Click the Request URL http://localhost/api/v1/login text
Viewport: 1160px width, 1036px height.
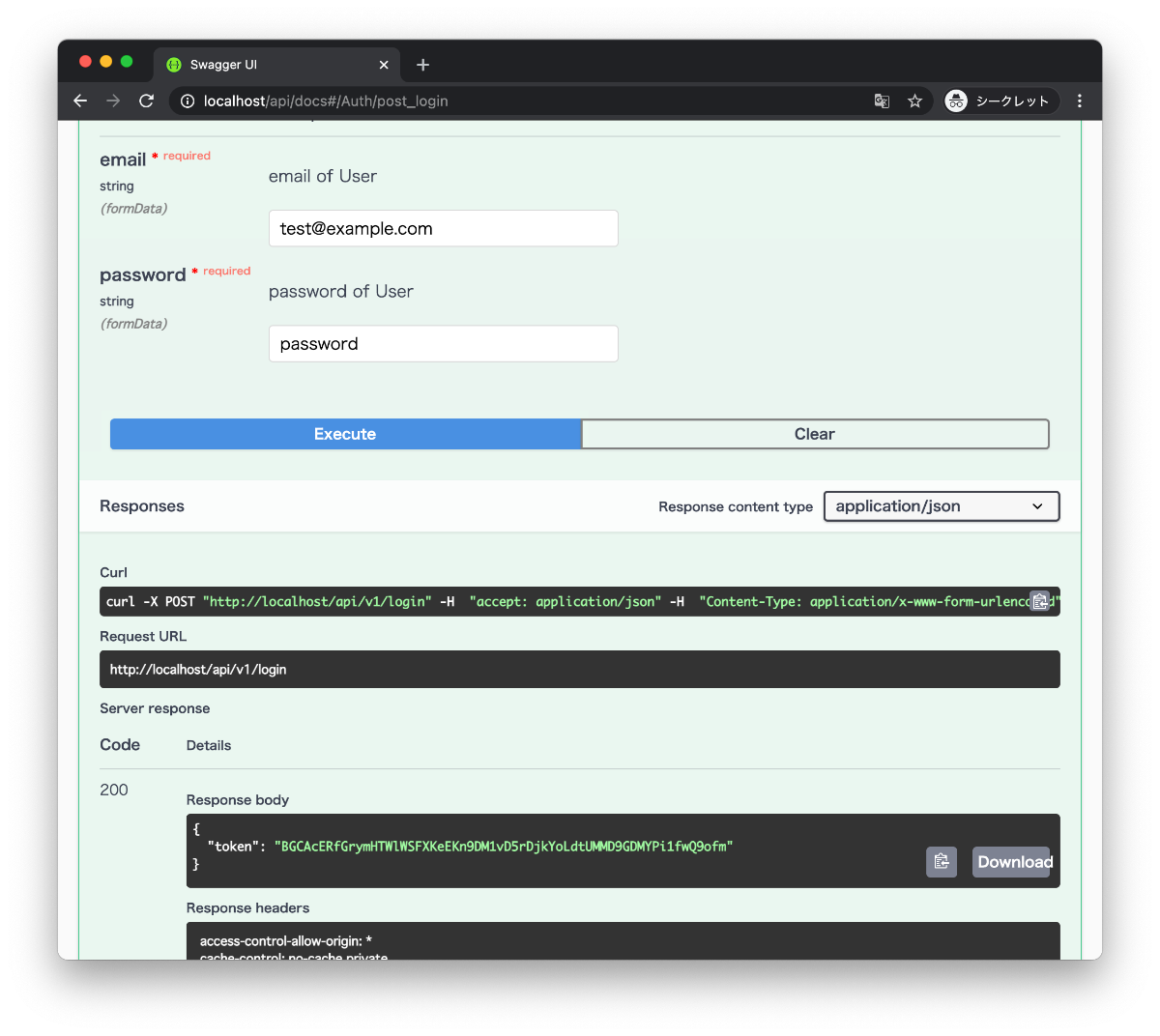pos(198,669)
